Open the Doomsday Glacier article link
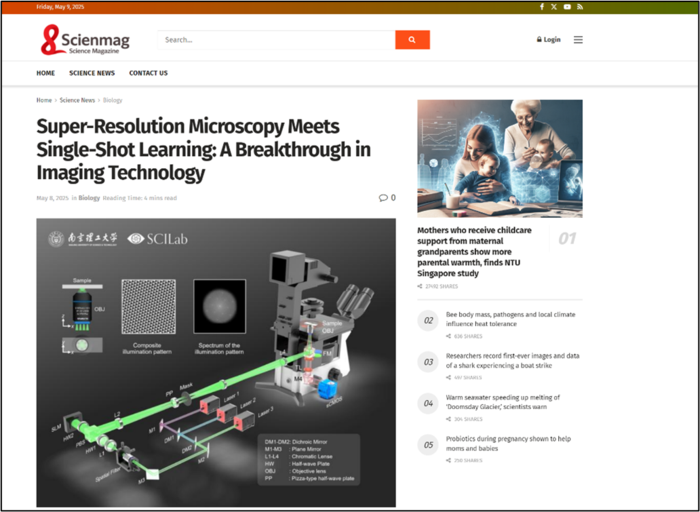This screenshot has height=512, width=700. (503, 402)
